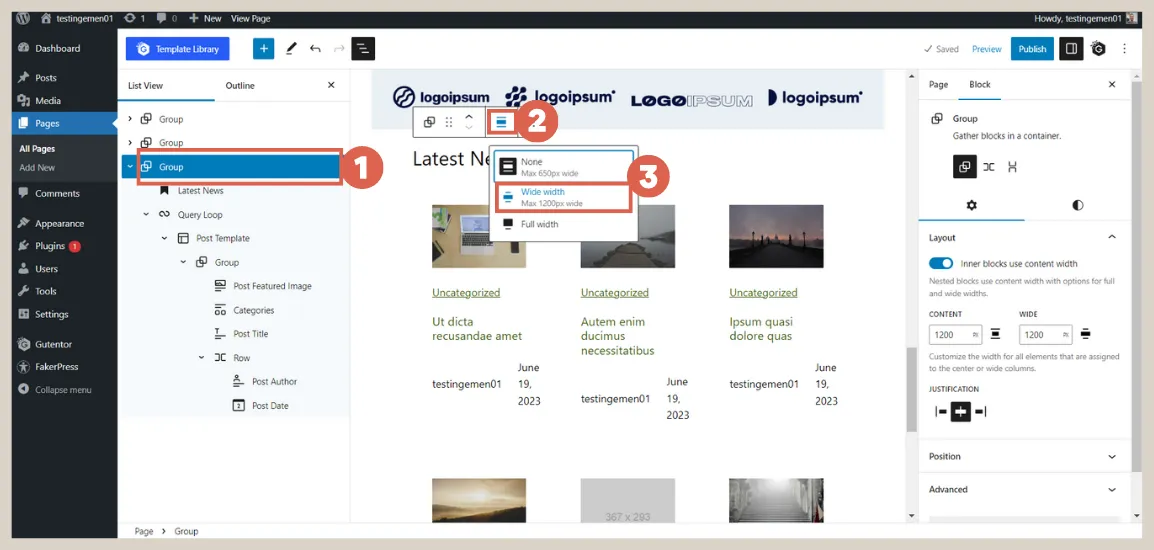Open the Styles half-circle sub-tab
1154x550 pixels.
pyautogui.click(x=1077, y=205)
